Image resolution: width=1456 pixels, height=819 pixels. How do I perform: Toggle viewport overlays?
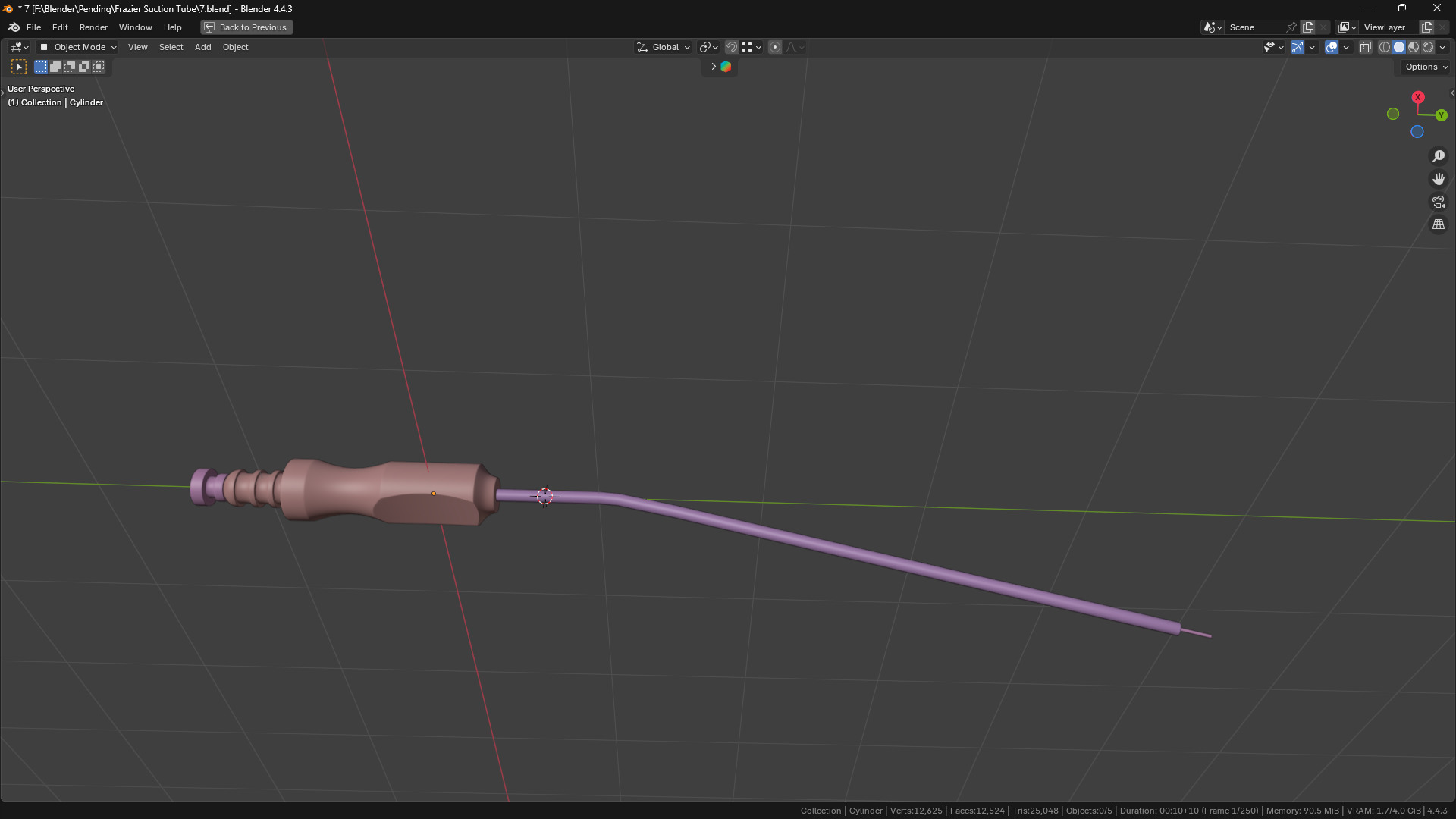click(x=1332, y=47)
